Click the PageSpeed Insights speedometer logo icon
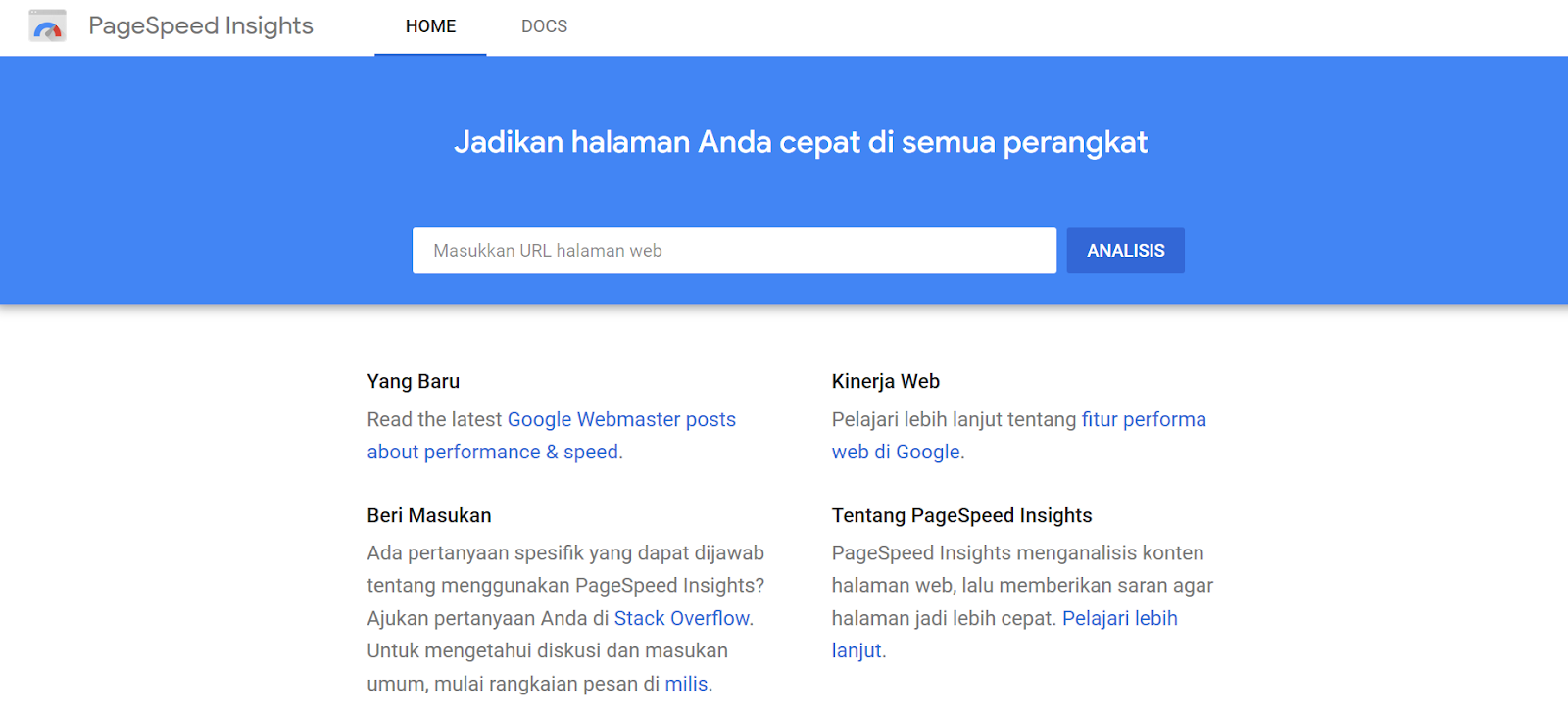This screenshot has height=717, width=1568. pyautogui.click(x=47, y=25)
